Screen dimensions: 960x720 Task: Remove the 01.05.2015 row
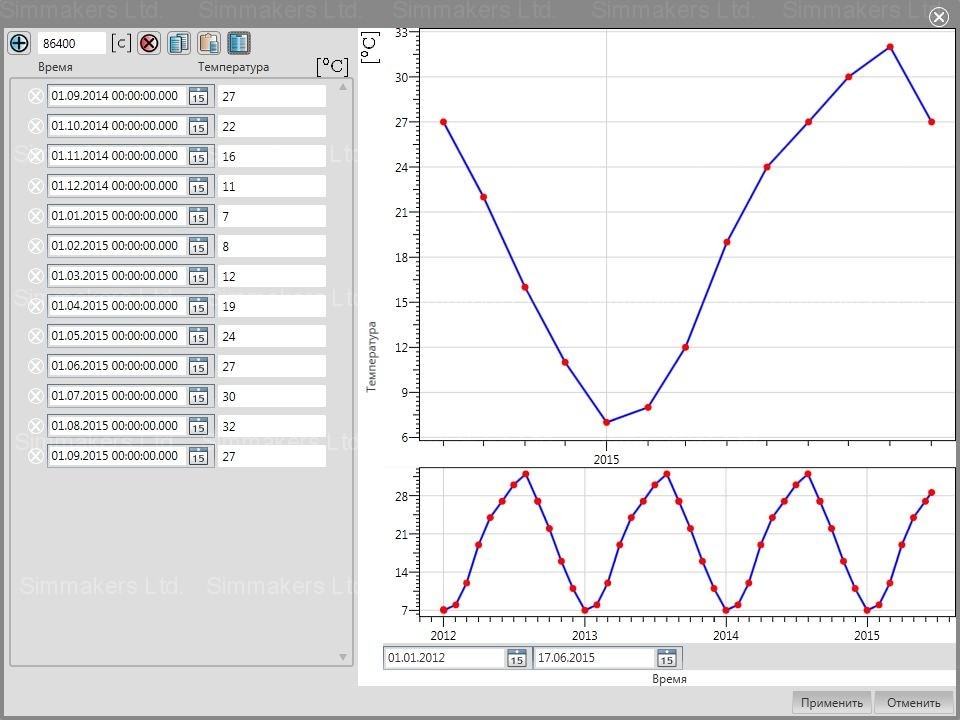point(36,336)
